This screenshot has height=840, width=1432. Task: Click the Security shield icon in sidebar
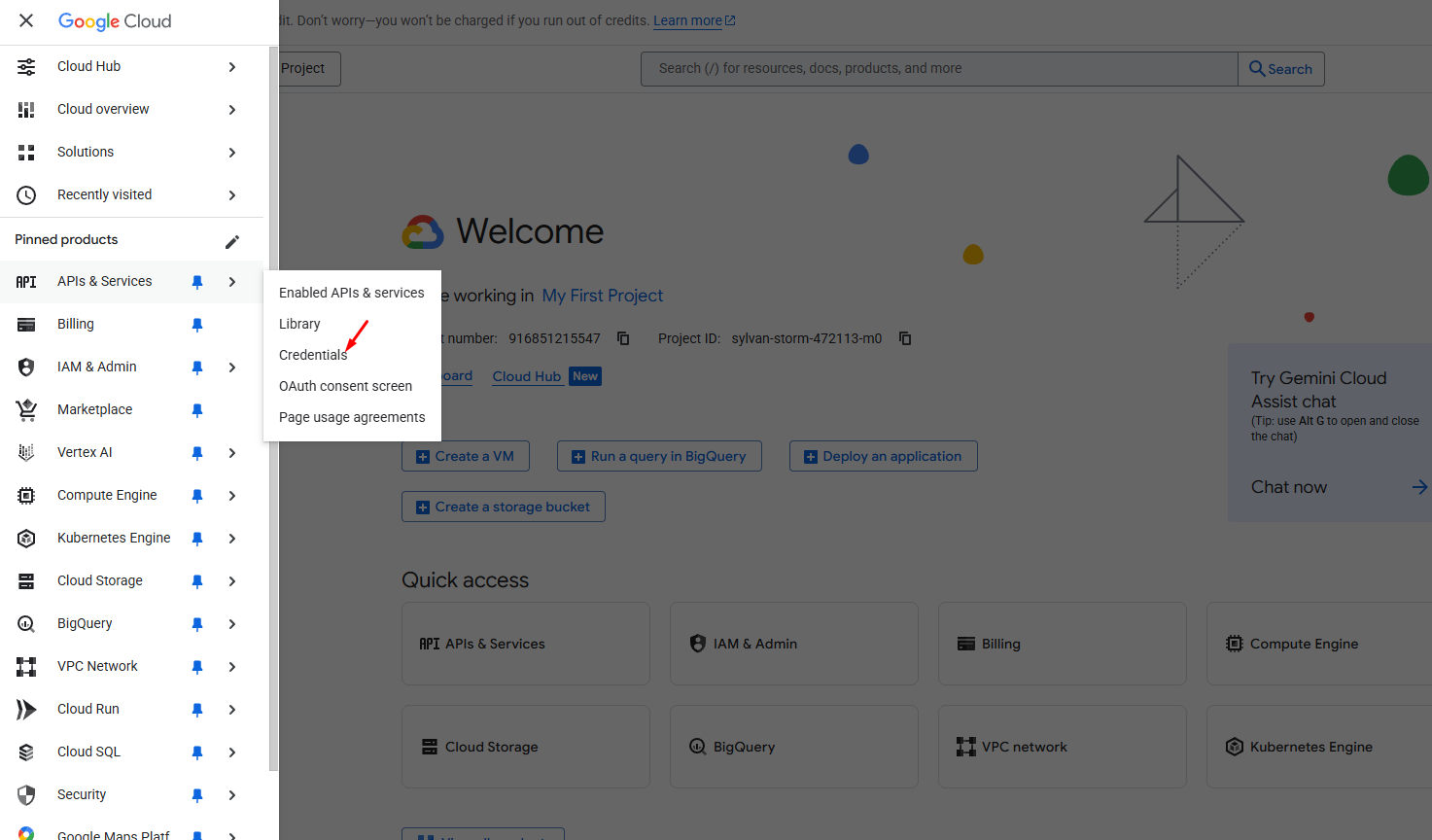pyautogui.click(x=26, y=795)
